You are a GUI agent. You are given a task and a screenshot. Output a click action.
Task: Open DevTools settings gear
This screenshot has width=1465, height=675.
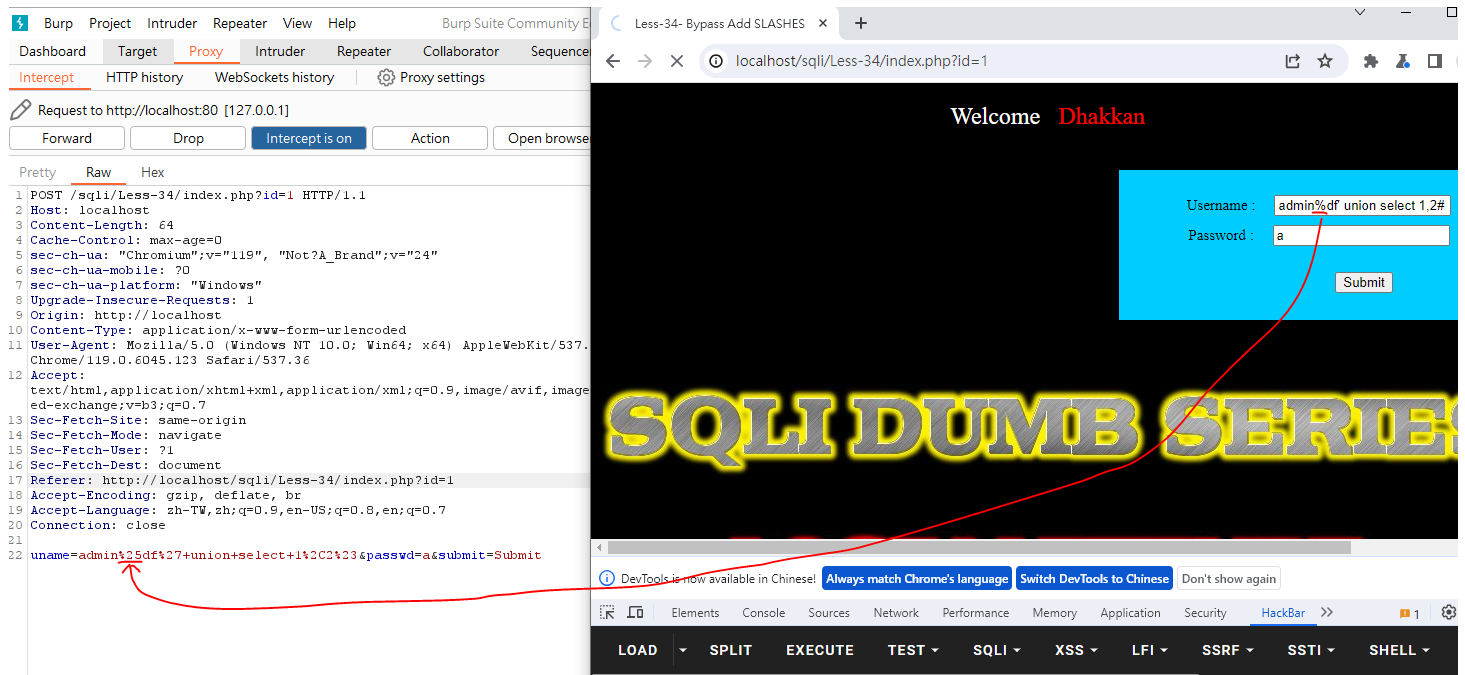coord(1448,613)
